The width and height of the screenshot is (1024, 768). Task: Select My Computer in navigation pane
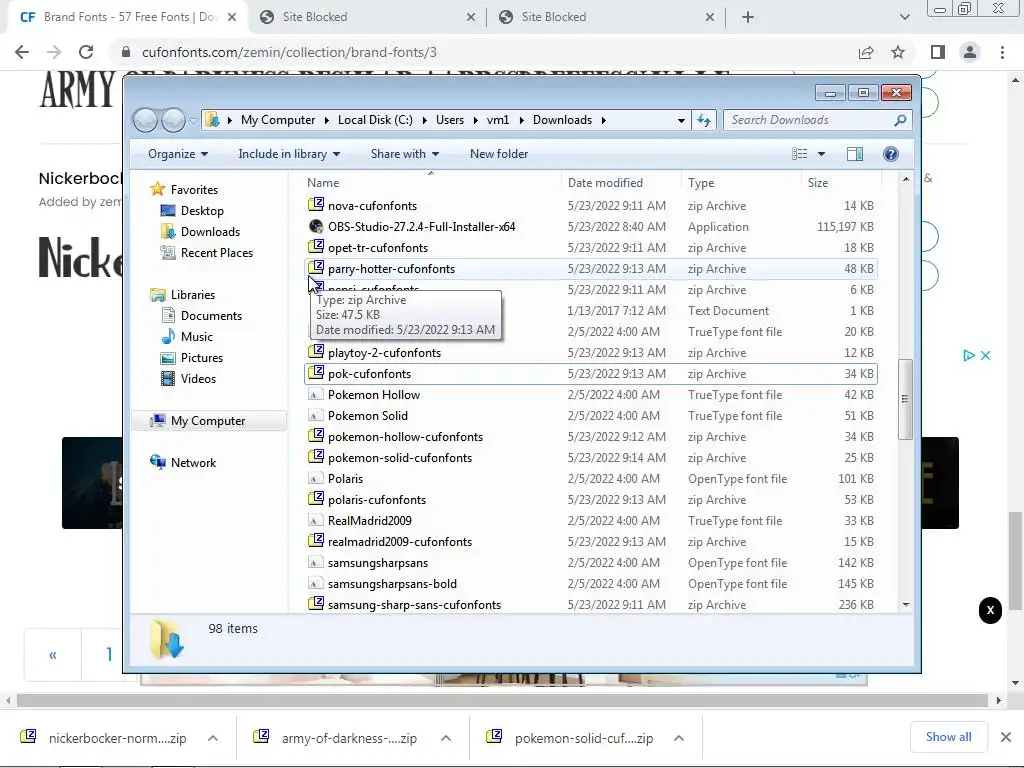click(208, 421)
